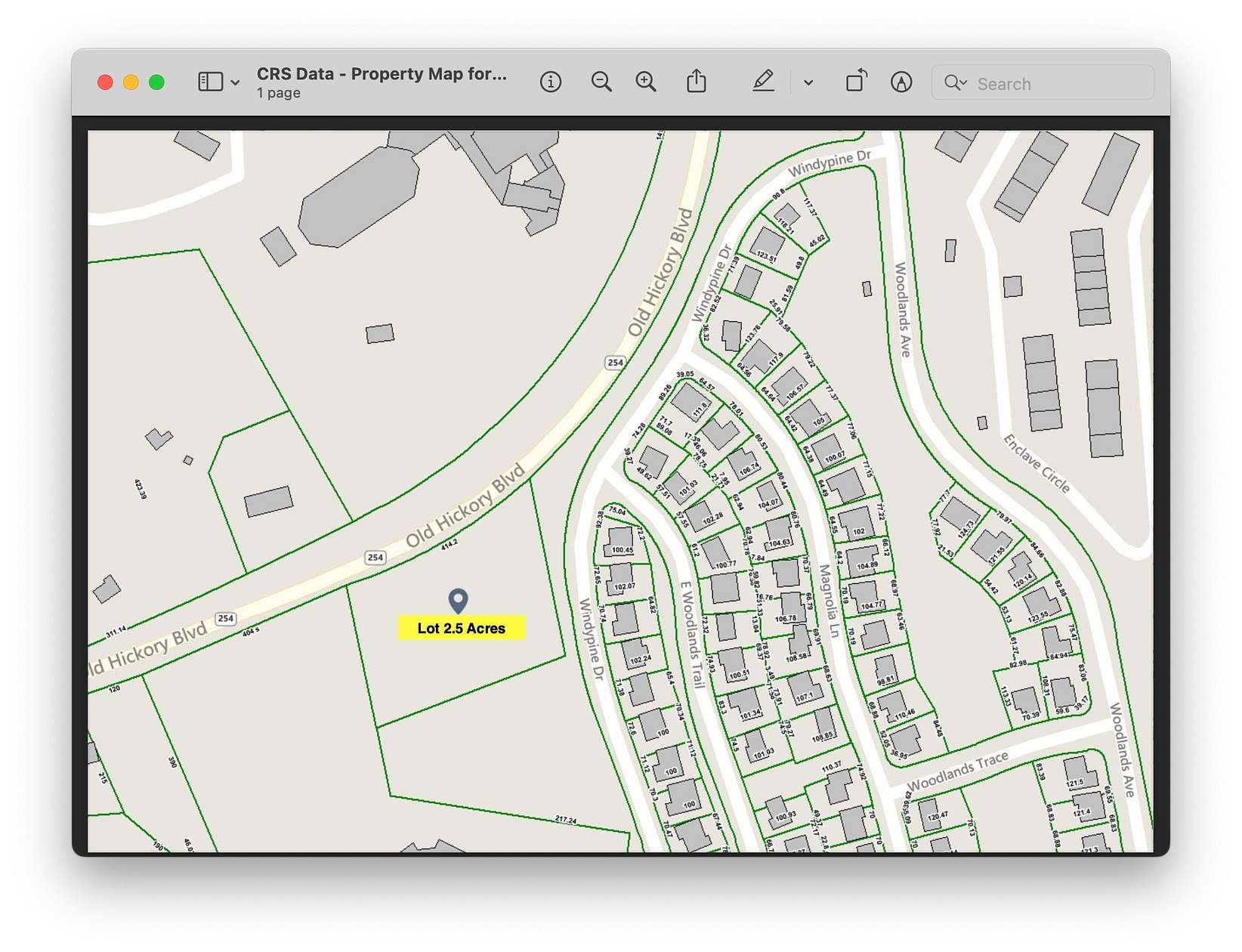Zoom in on the property map

645,82
